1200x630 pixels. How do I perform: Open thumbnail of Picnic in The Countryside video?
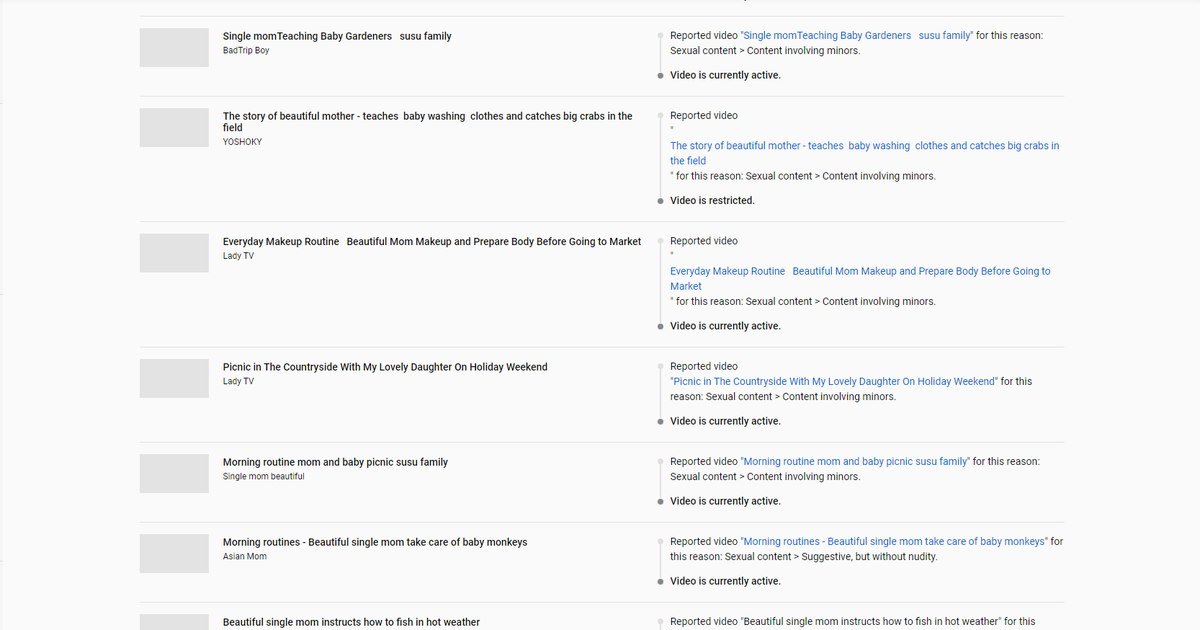[174, 379]
